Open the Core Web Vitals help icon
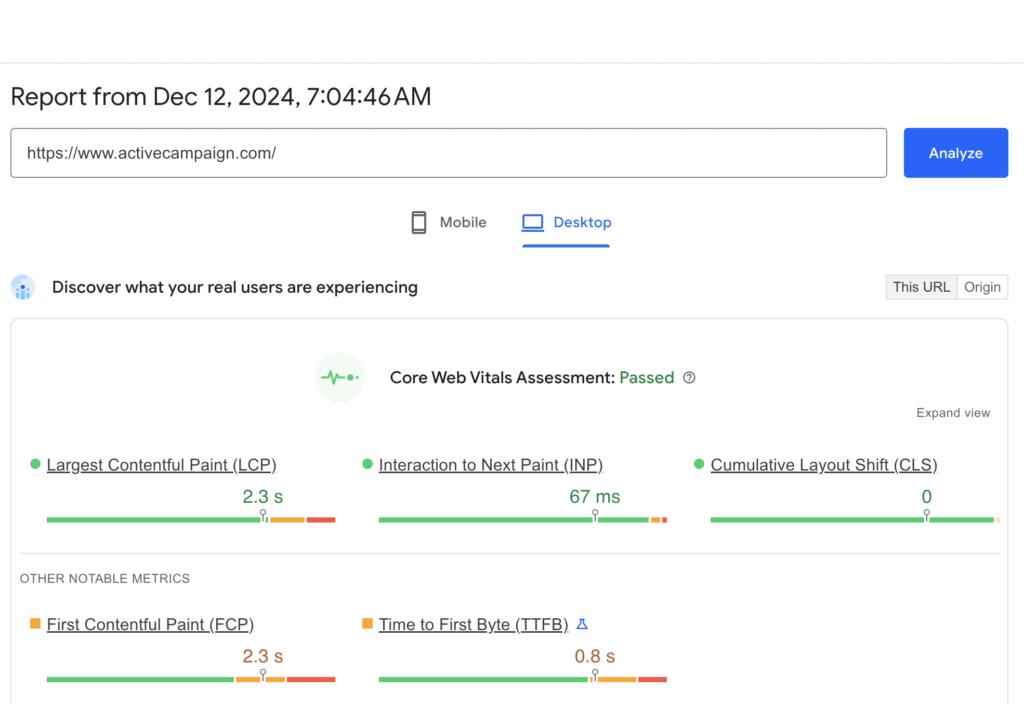 689,377
